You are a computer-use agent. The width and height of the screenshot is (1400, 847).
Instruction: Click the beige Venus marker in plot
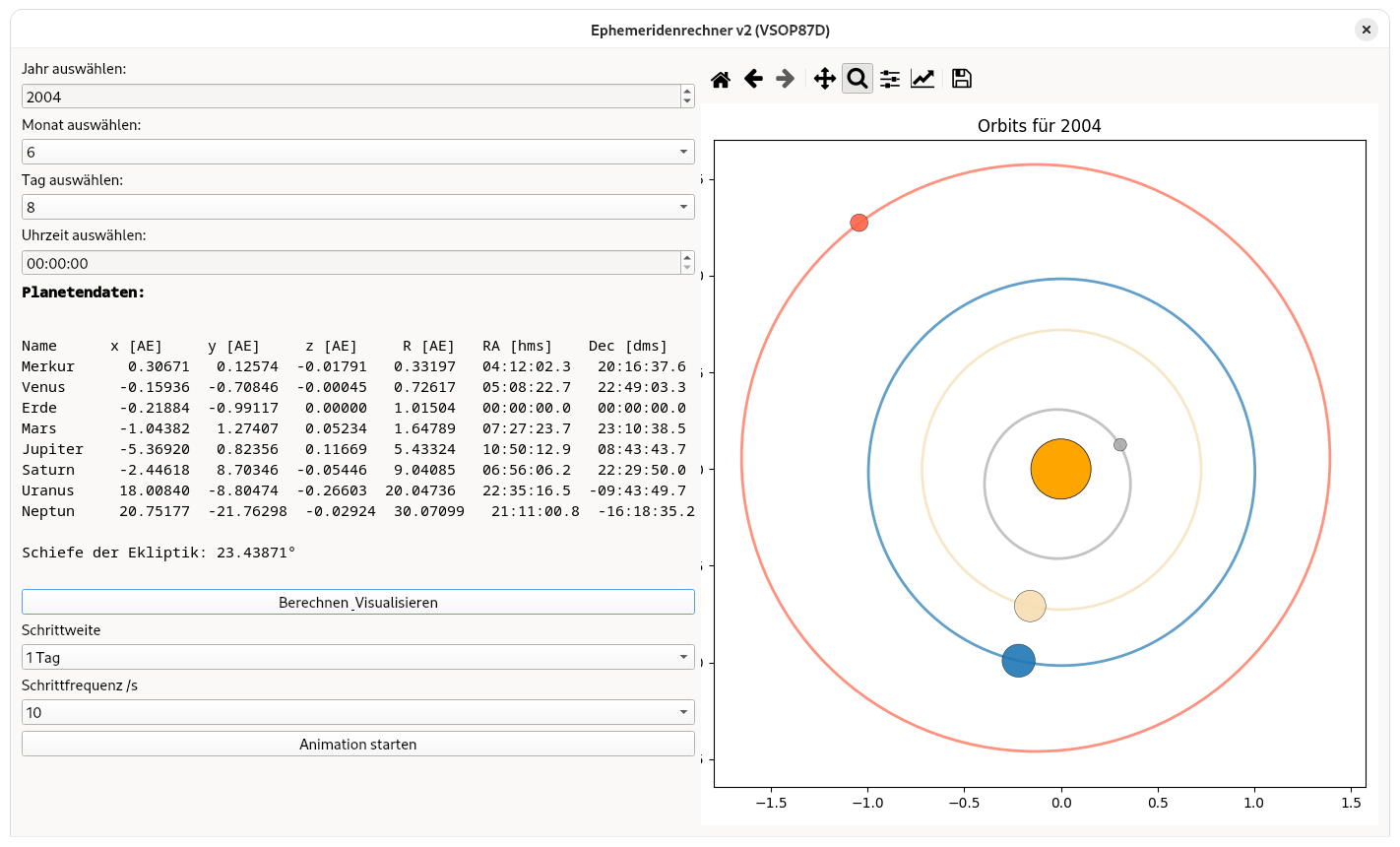[x=1030, y=606]
